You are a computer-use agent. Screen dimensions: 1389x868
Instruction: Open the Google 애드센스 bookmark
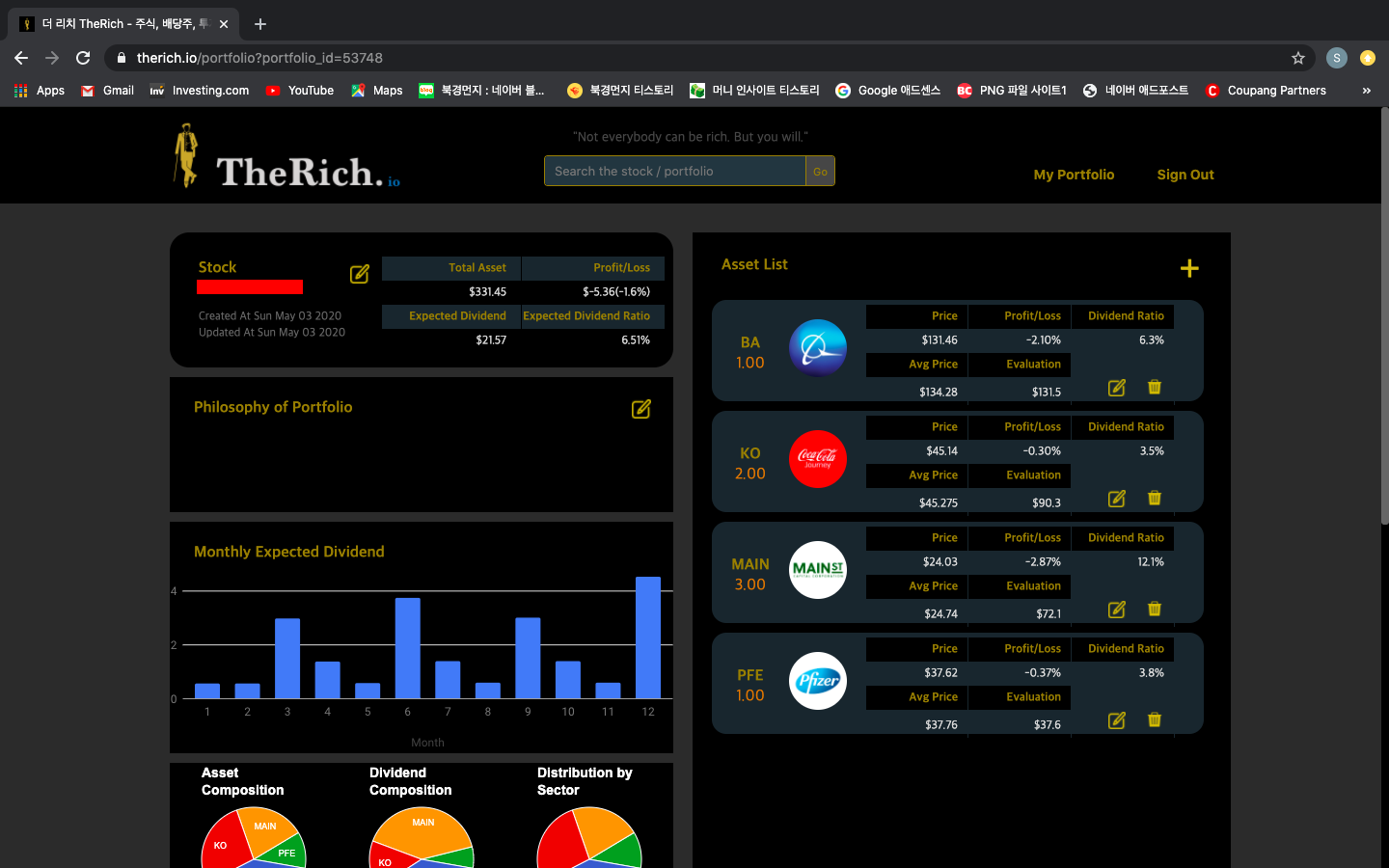pos(887,91)
